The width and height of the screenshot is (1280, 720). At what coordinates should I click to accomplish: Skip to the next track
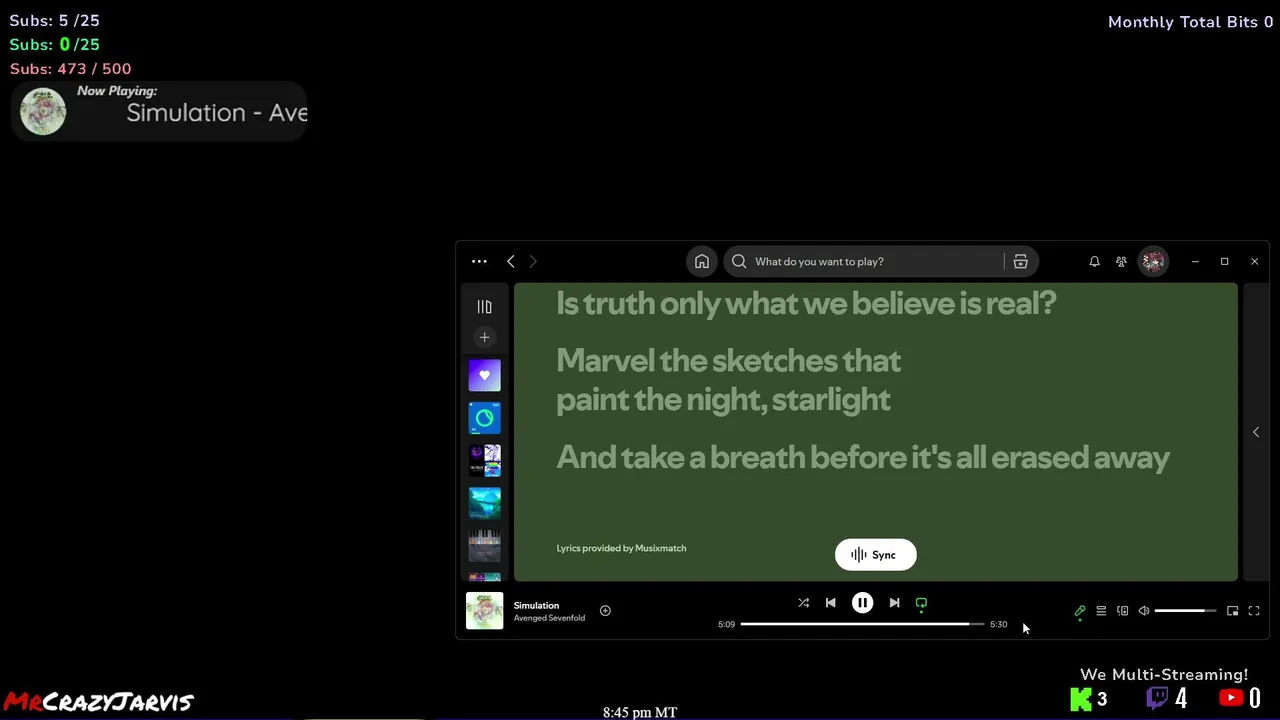(x=894, y=603)
